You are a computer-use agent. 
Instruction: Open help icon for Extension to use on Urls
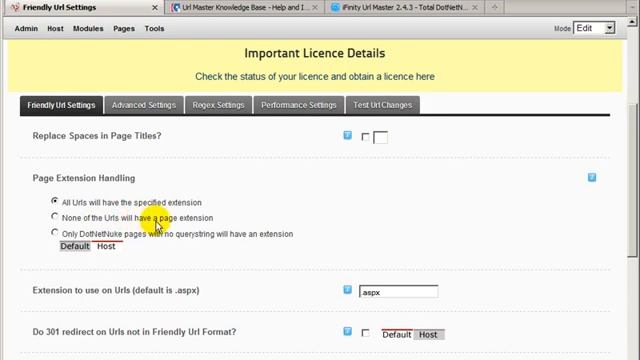click(x=347, y=290)
